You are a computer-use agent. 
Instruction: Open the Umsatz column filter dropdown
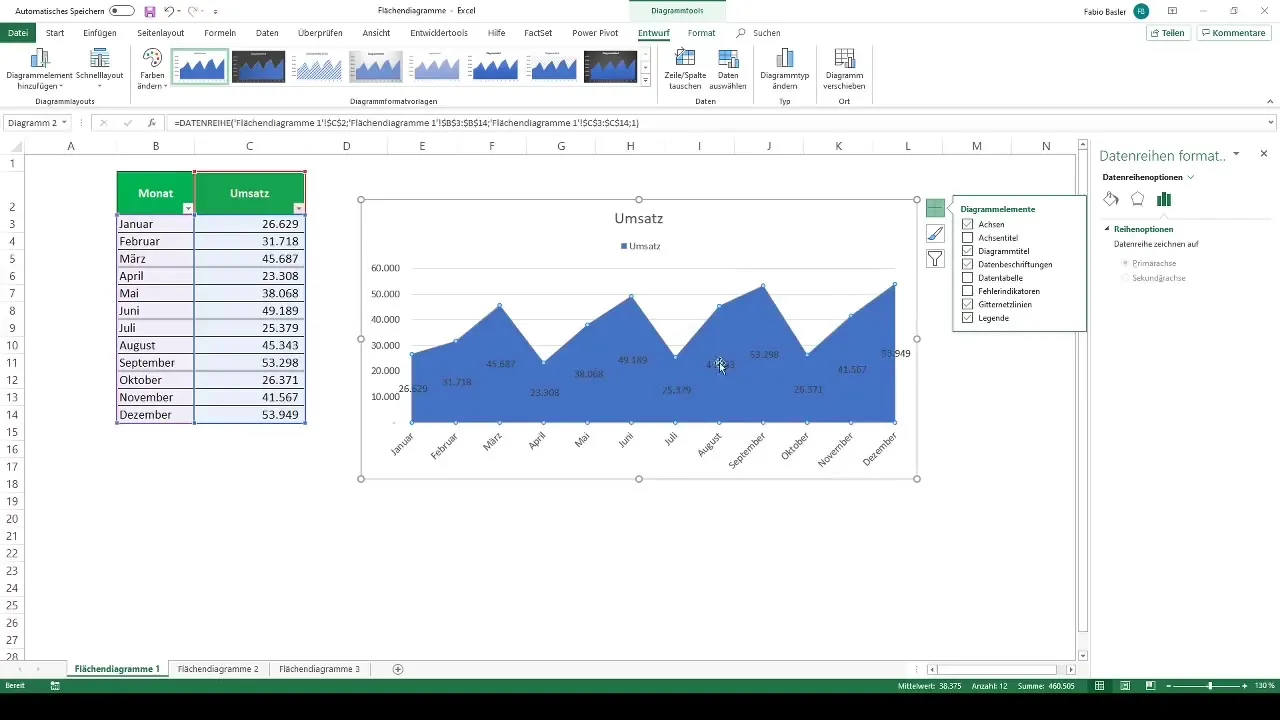click(298, 208)
